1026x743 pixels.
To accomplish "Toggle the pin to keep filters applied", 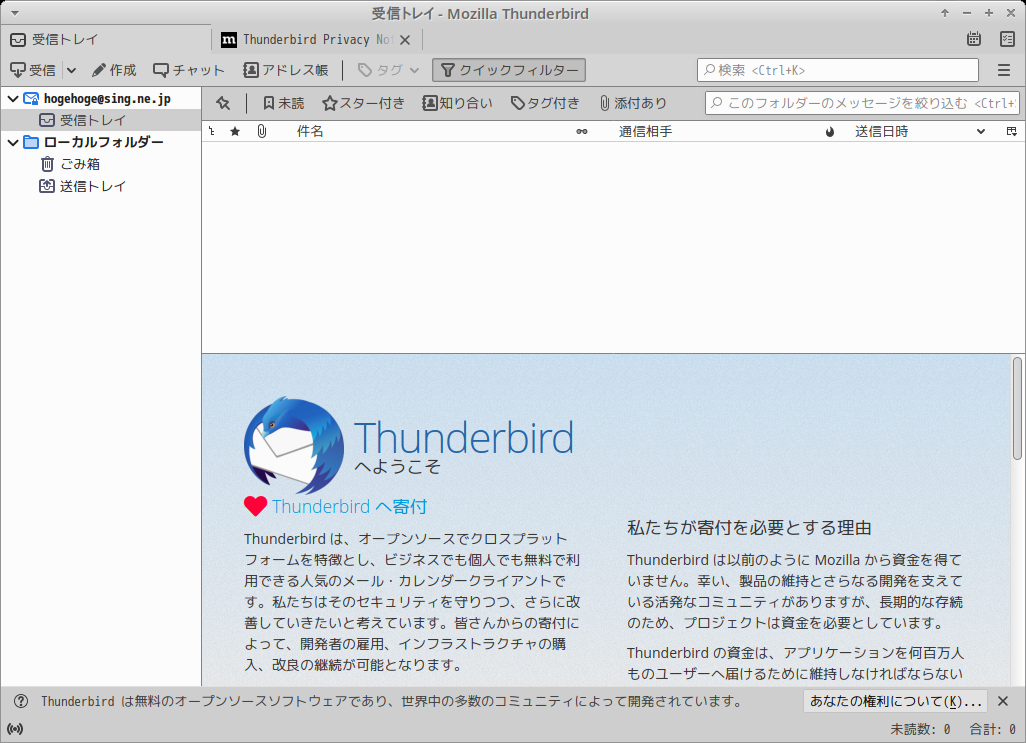I will [x=223, y=103].
